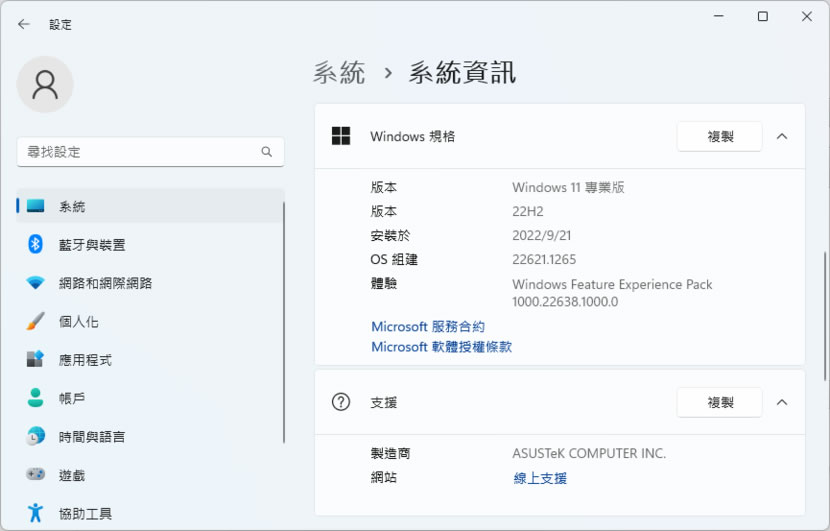This screenshot has width=830, height=531.
Task: Close the 設定 window
Action: click(x=807, y=16)
